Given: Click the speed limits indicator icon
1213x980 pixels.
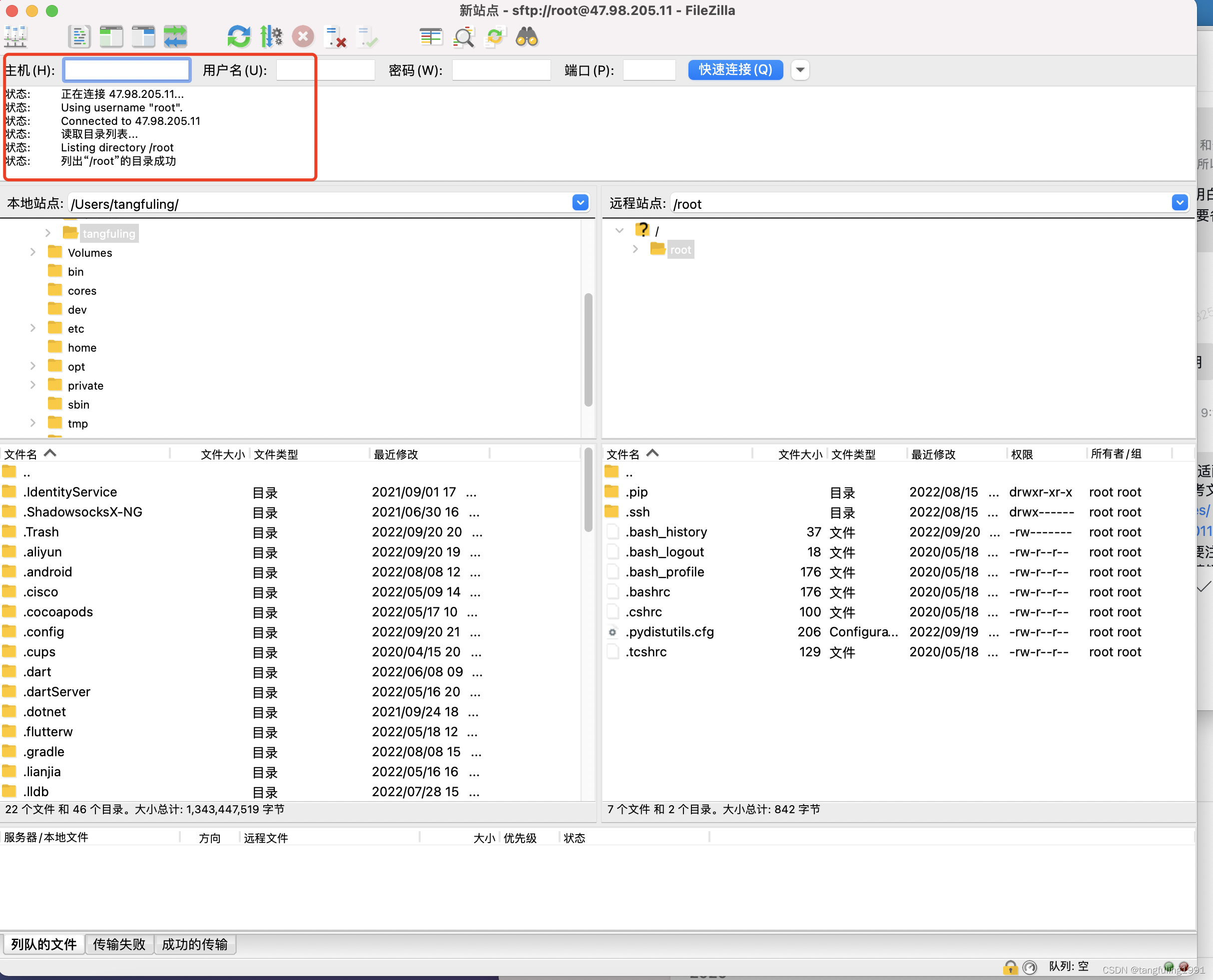Looking at the screenshot, I should click(x=1030, y=968).
